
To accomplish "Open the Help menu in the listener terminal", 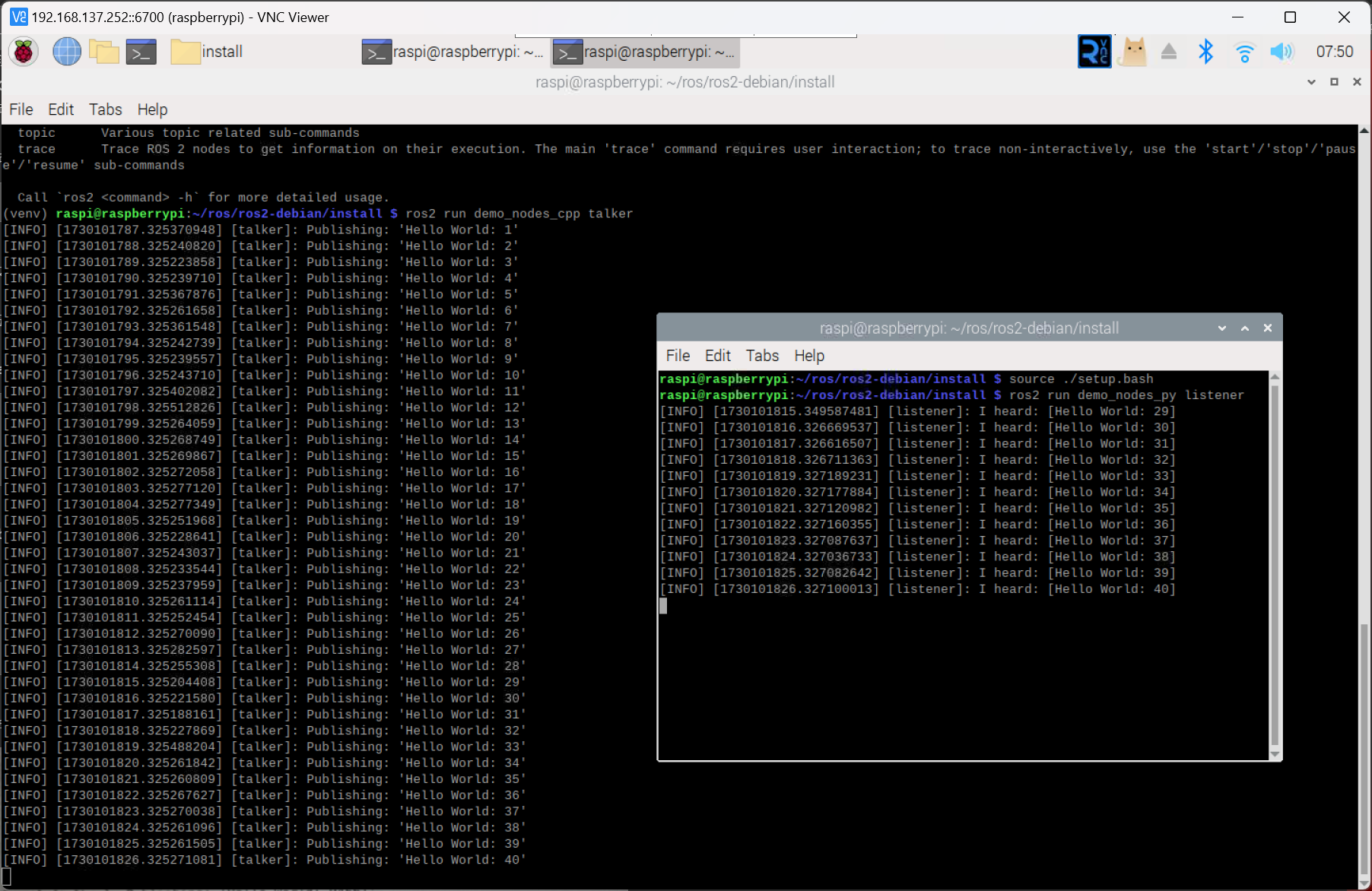I will (808, 355).
